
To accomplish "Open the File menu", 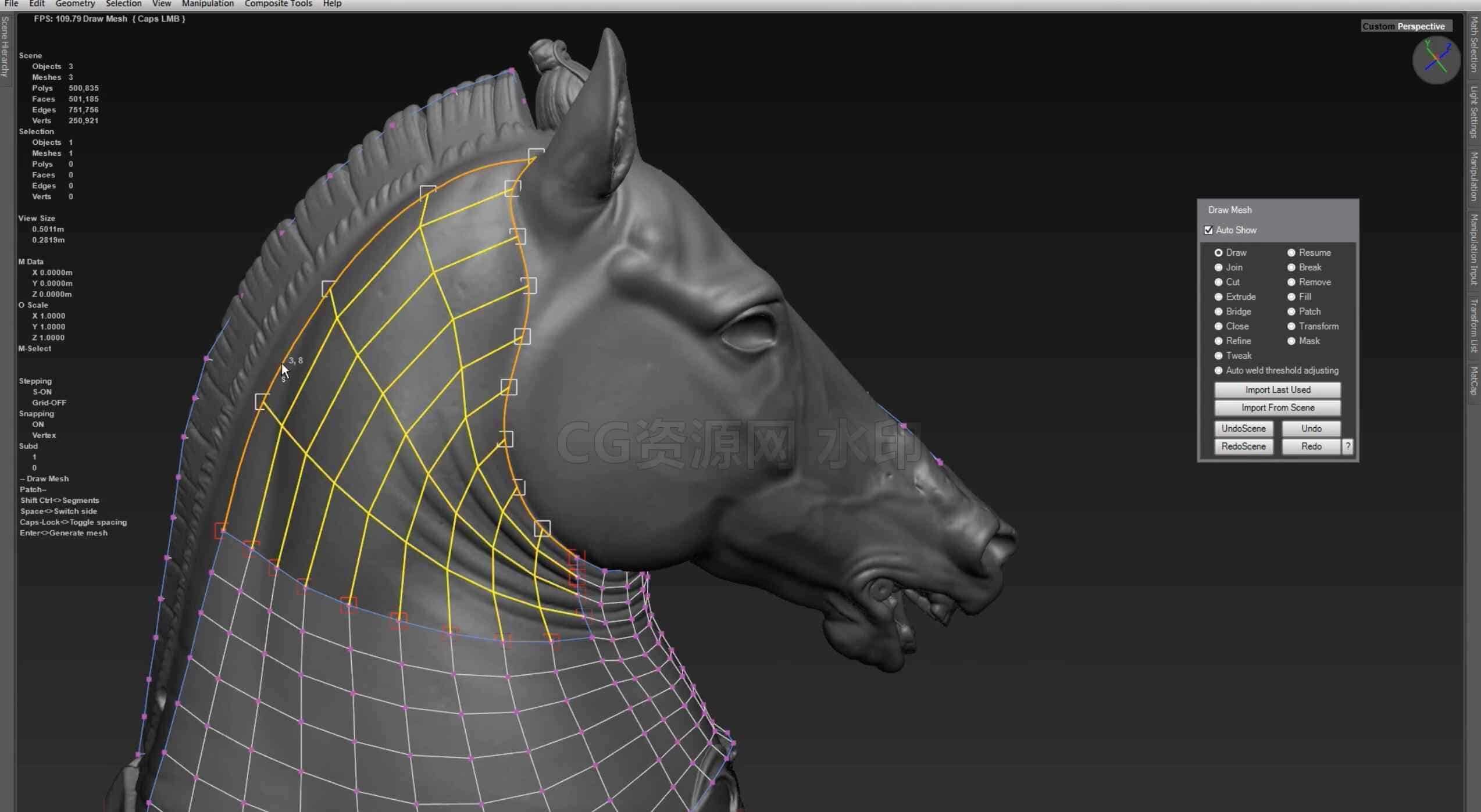I will point(11,4).
